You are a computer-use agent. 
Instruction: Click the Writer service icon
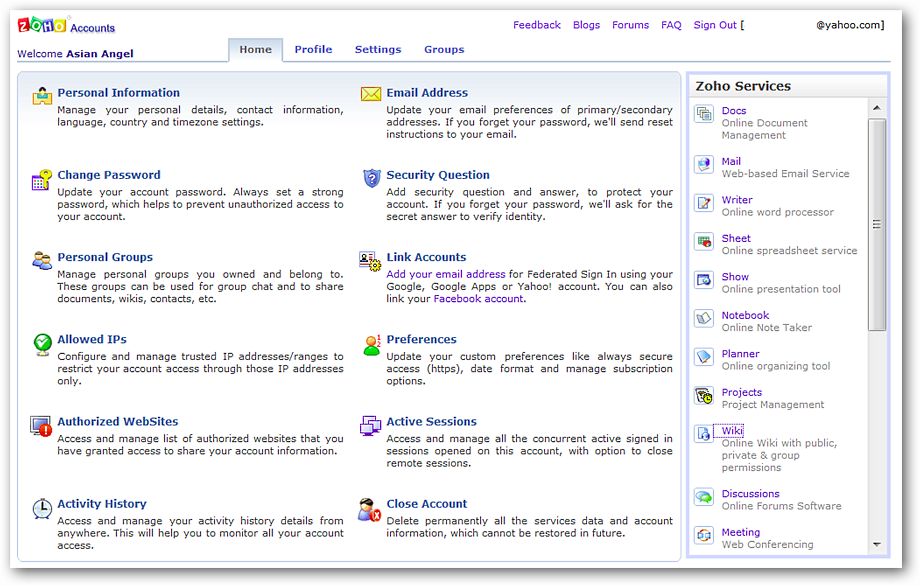pyautogui.click(x=703, y=202)
